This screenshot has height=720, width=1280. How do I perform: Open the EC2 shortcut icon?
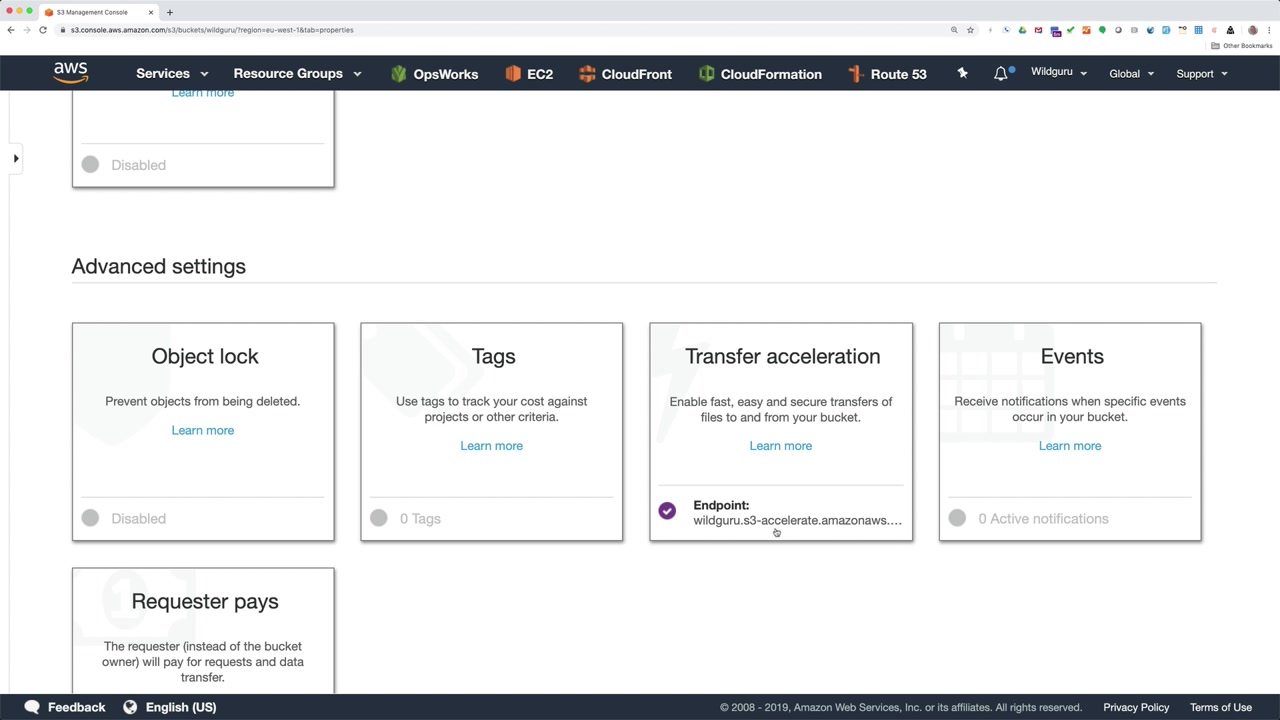point(513,74)
